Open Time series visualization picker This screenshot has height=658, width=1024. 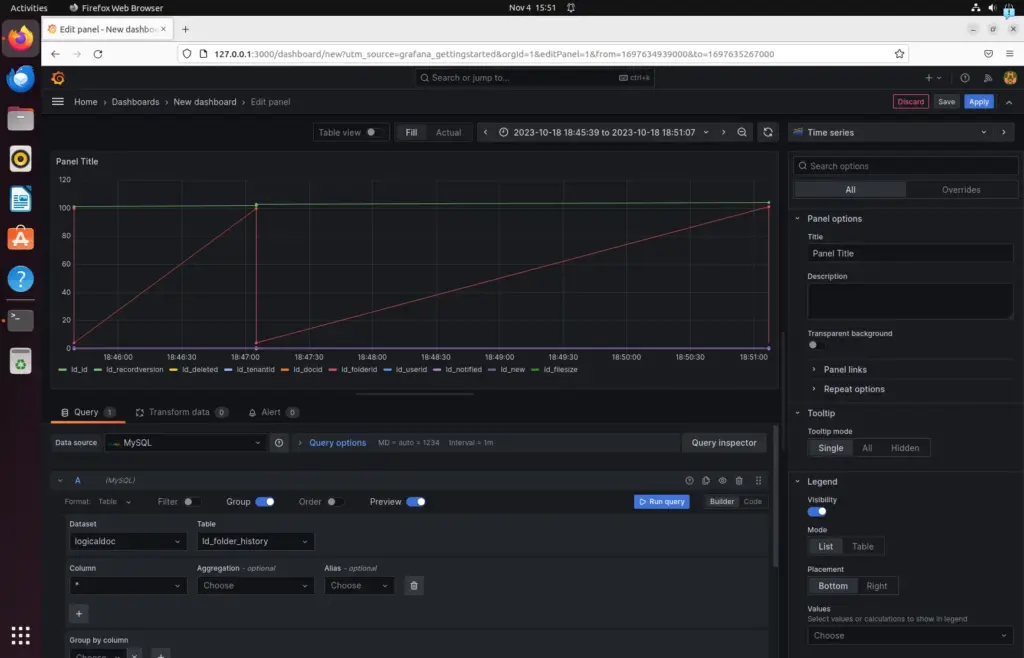[889, 133]
